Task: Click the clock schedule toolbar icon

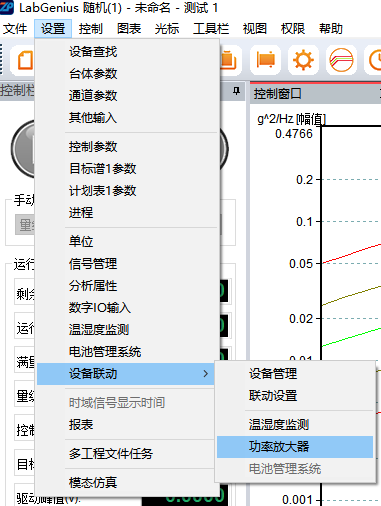Action: coord(374,60)
